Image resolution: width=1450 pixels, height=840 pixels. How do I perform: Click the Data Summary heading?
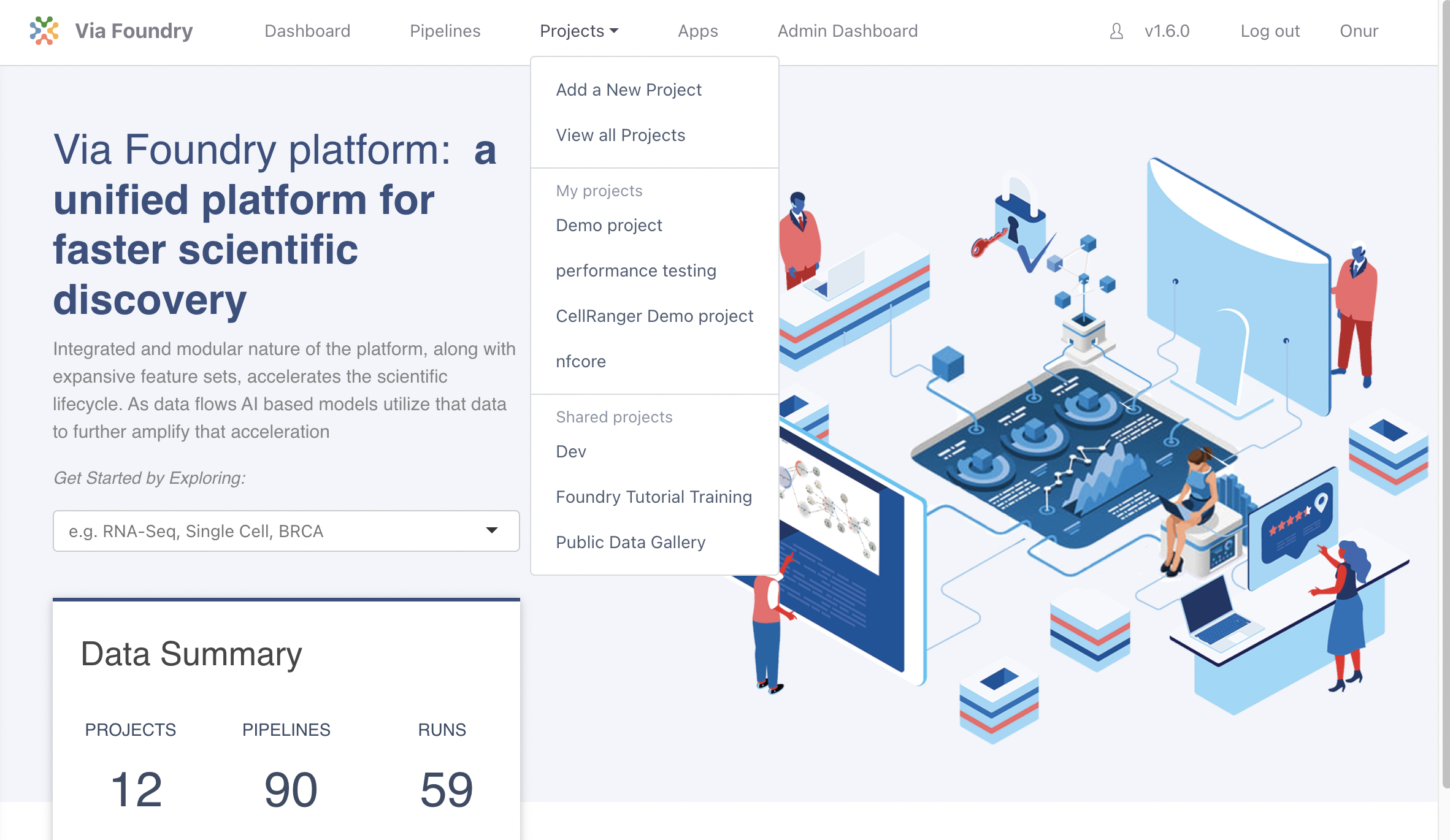191,654
